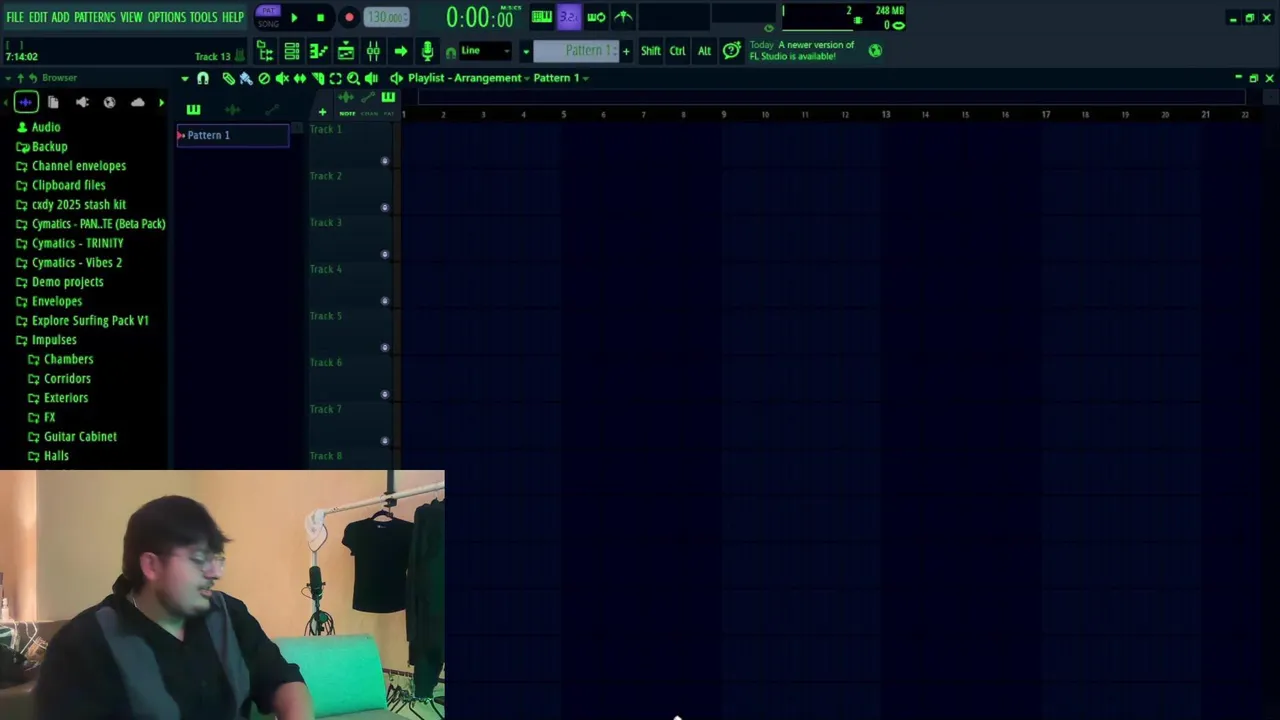Open the EDIT menu
The width and height of the screenshot is (1280, 720).
[x=38, y=17]
